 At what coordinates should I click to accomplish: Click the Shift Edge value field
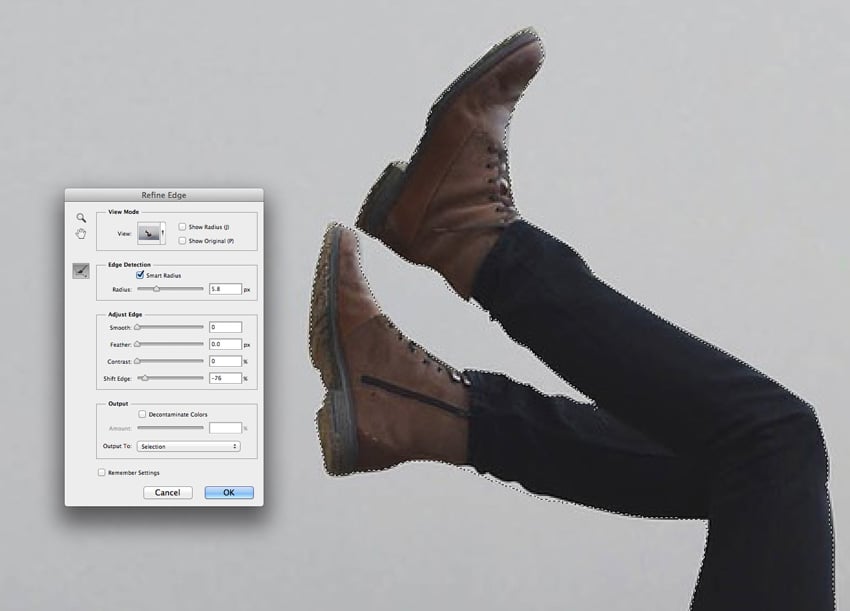tap(226, 378)
